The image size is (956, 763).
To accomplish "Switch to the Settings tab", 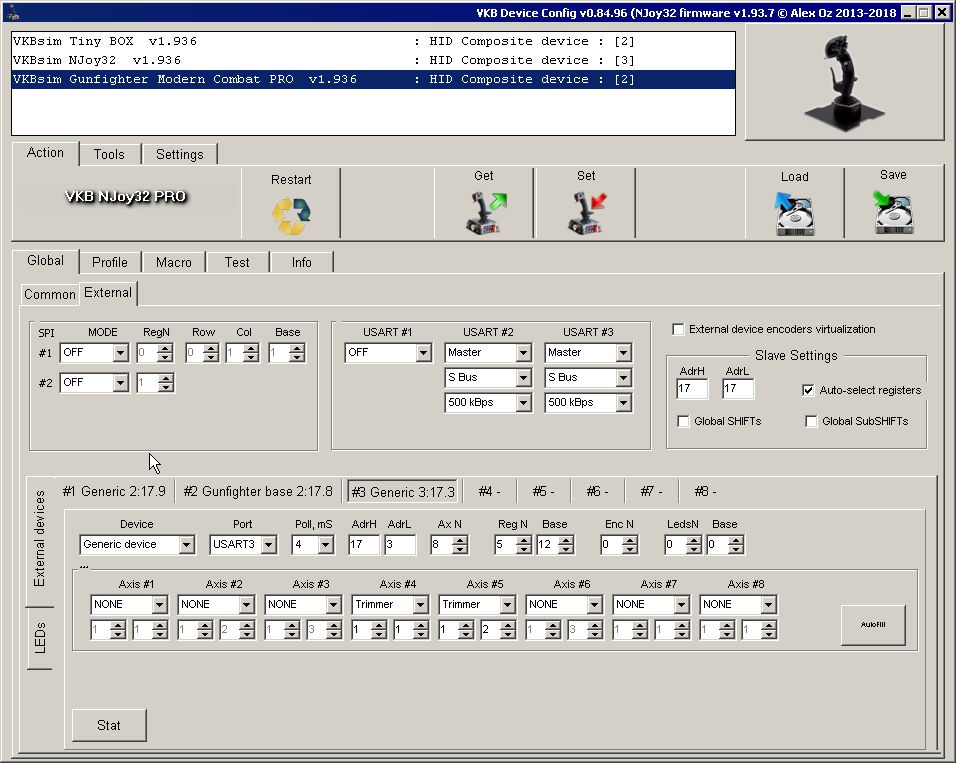I will click(179, 154).
